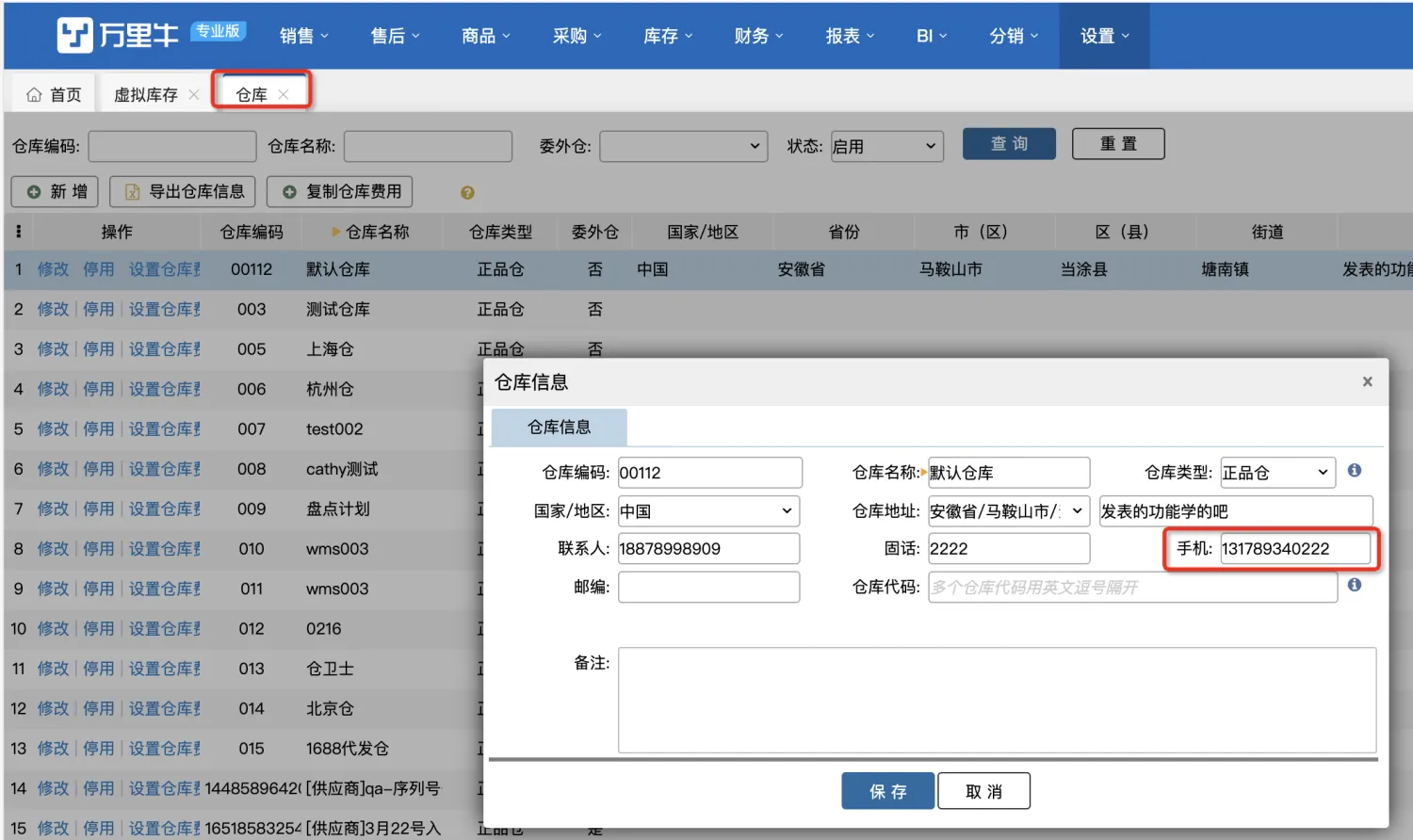Click 取消 in the dialog
This screenshot has width=1413, height=840.
984,791
